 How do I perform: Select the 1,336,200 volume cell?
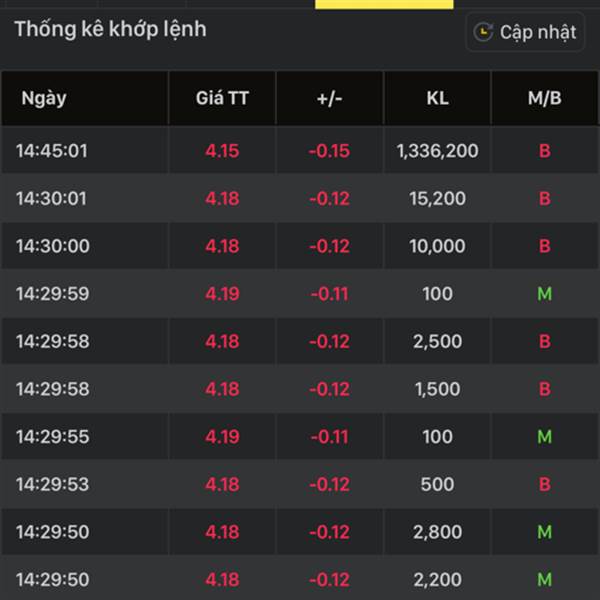(x=437, y=151)
